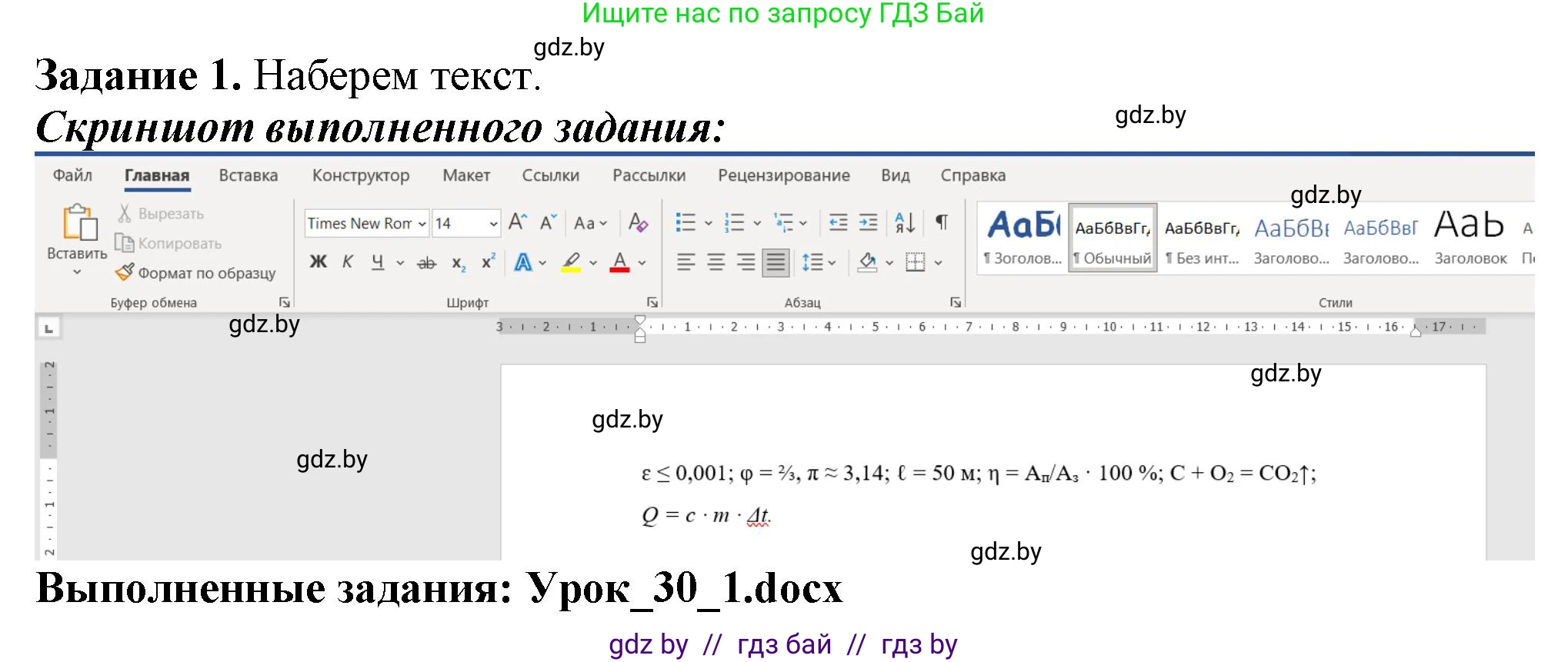Image resolution: width=1568 pixels, height=662 pixels.
Task: Click the superscript x² icon
Action: (488, 262)
